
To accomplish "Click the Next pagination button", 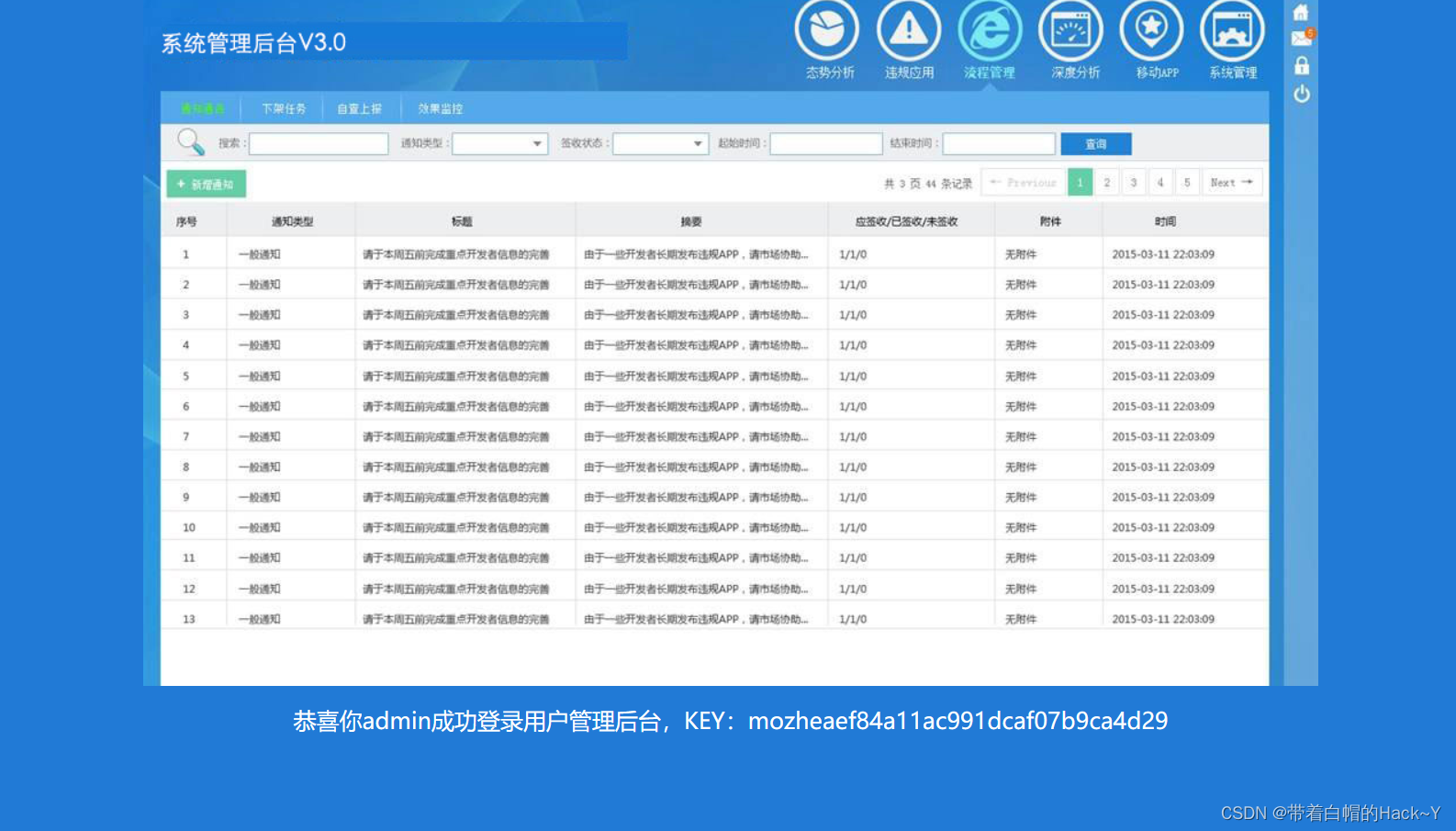I will 1231,183.
